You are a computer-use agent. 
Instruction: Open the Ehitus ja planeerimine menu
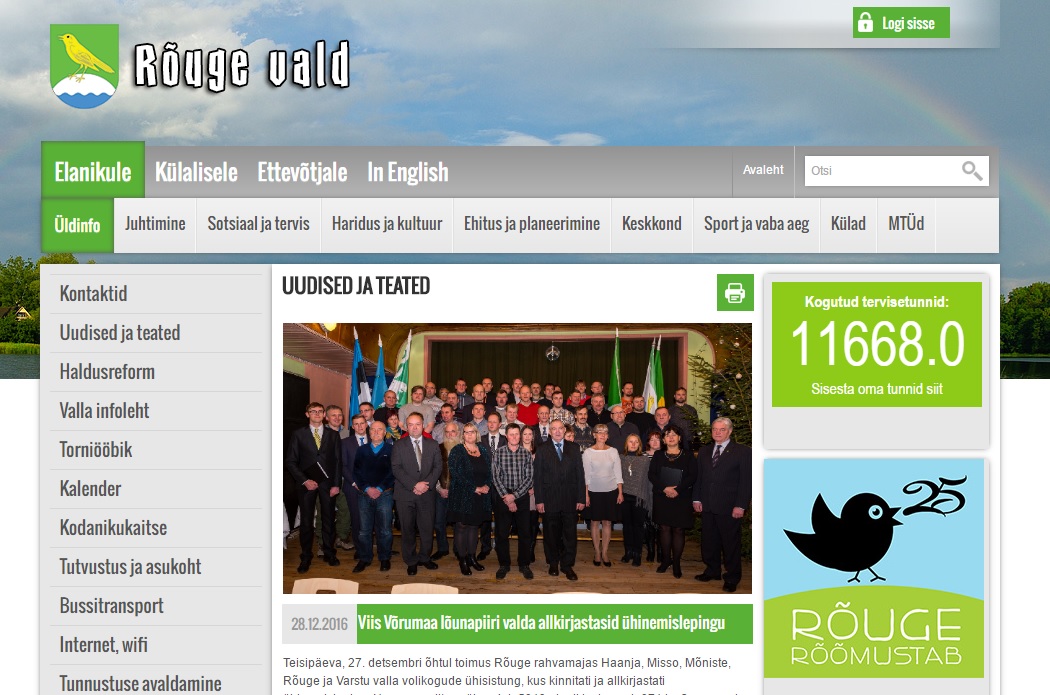point(532,224)
